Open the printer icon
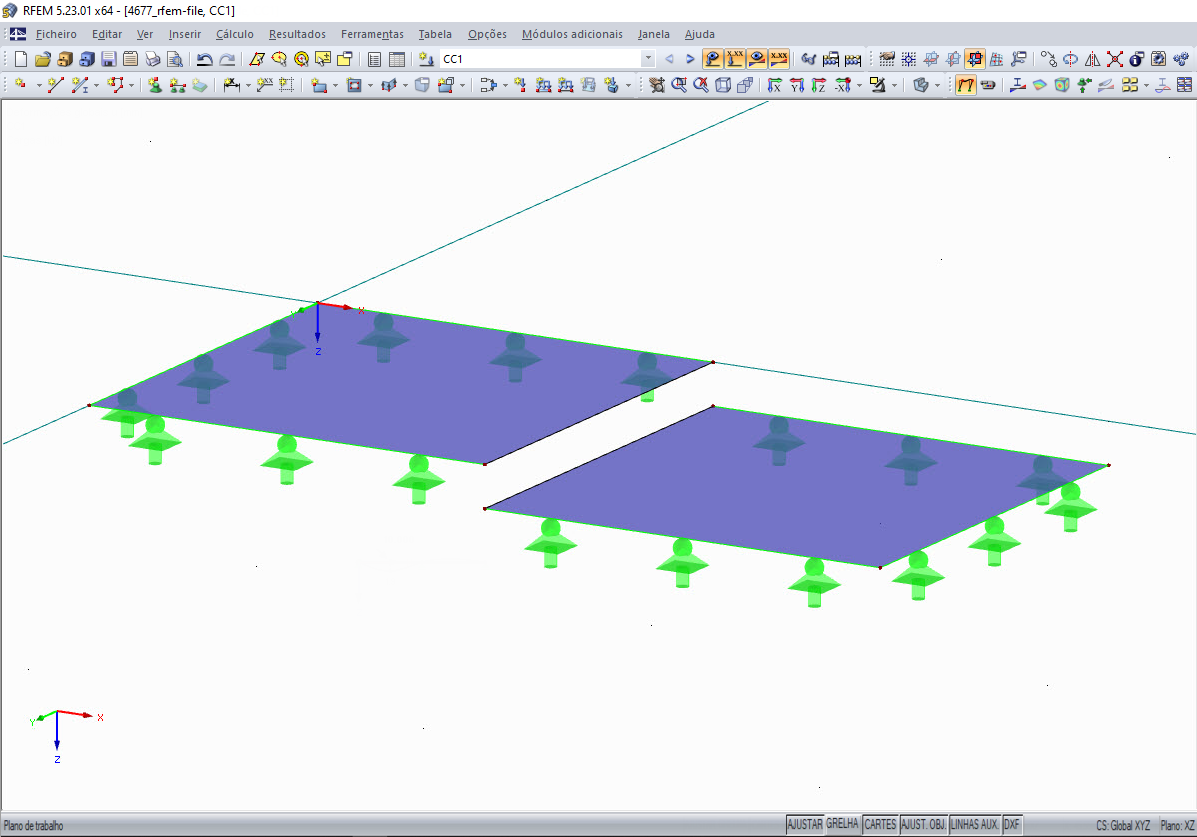Image resolution: width=1197 pixels, height=837 pixels. point(153,59)
